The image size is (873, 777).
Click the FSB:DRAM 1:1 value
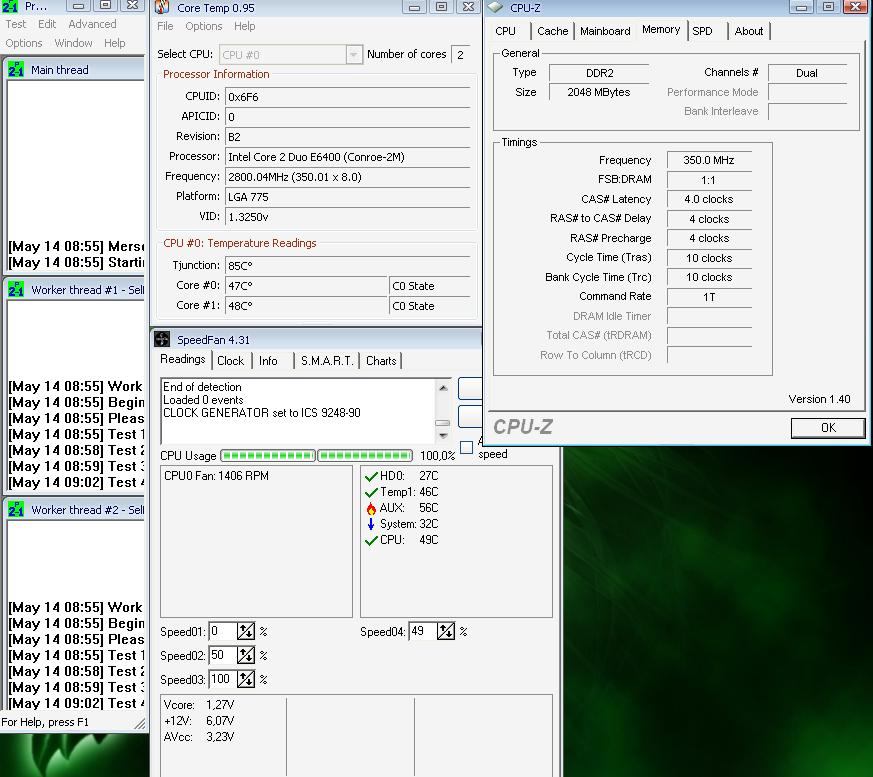tap(709, 180)
